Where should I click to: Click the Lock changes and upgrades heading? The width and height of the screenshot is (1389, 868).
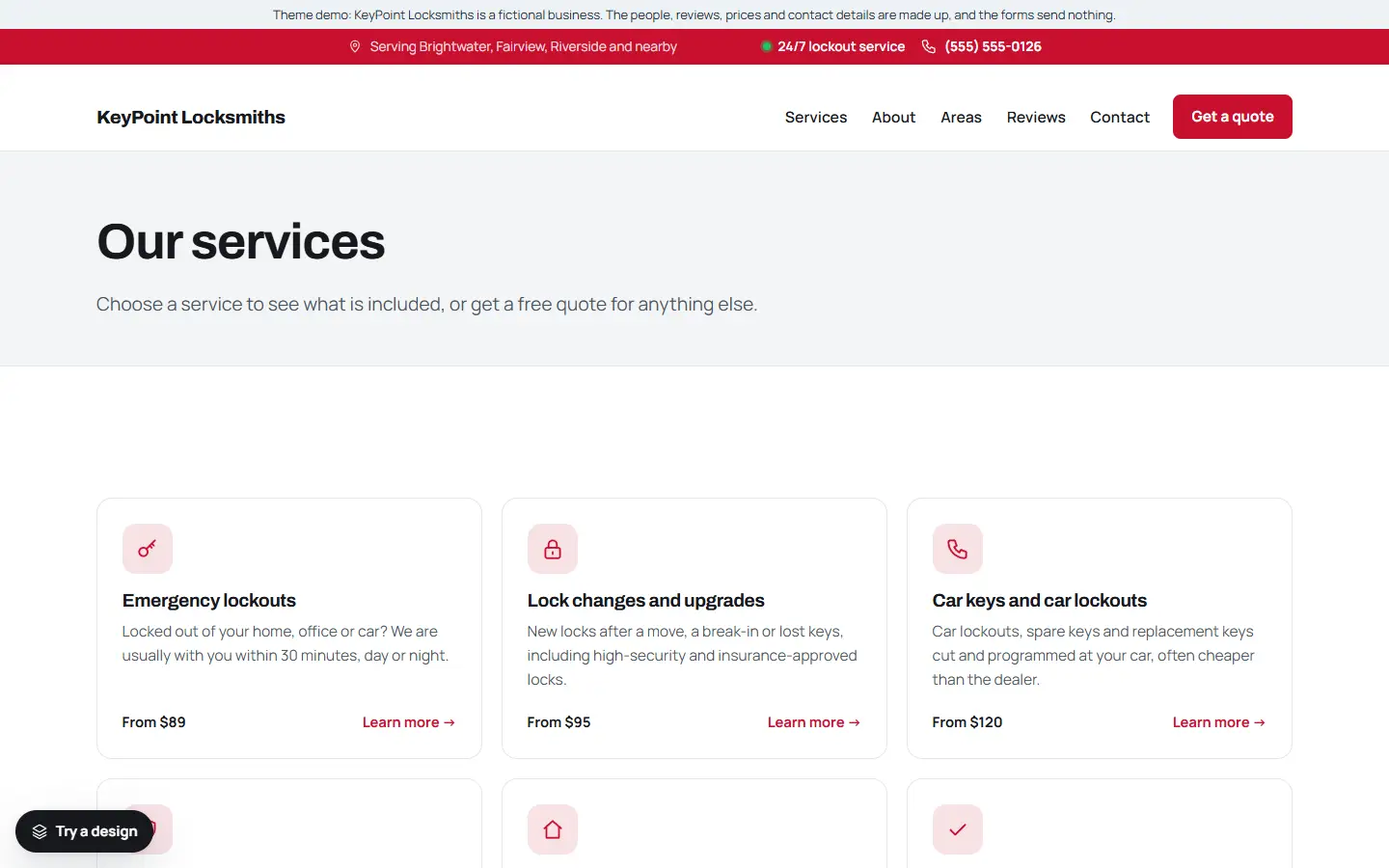(646, 600)
